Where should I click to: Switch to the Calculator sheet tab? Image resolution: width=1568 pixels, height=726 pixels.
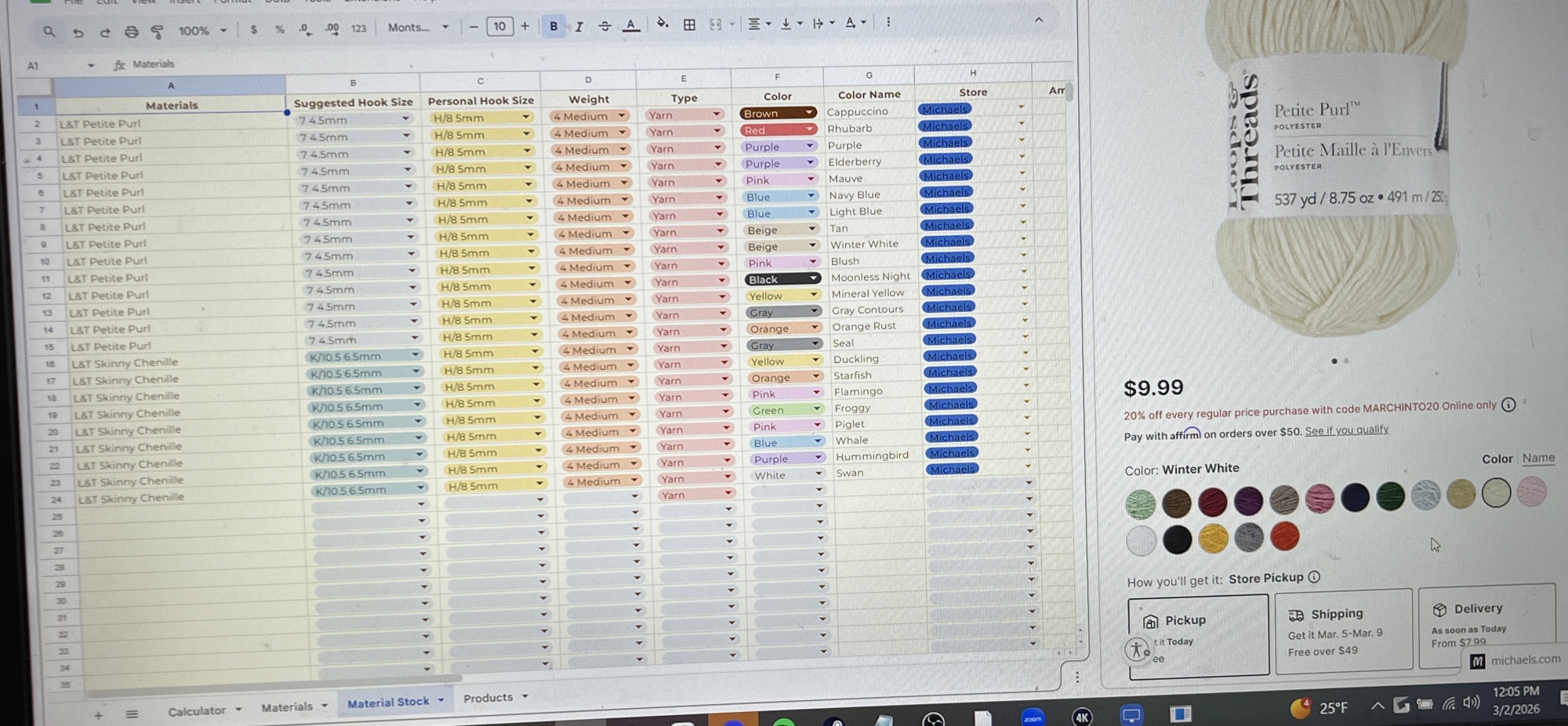[197, 710]
